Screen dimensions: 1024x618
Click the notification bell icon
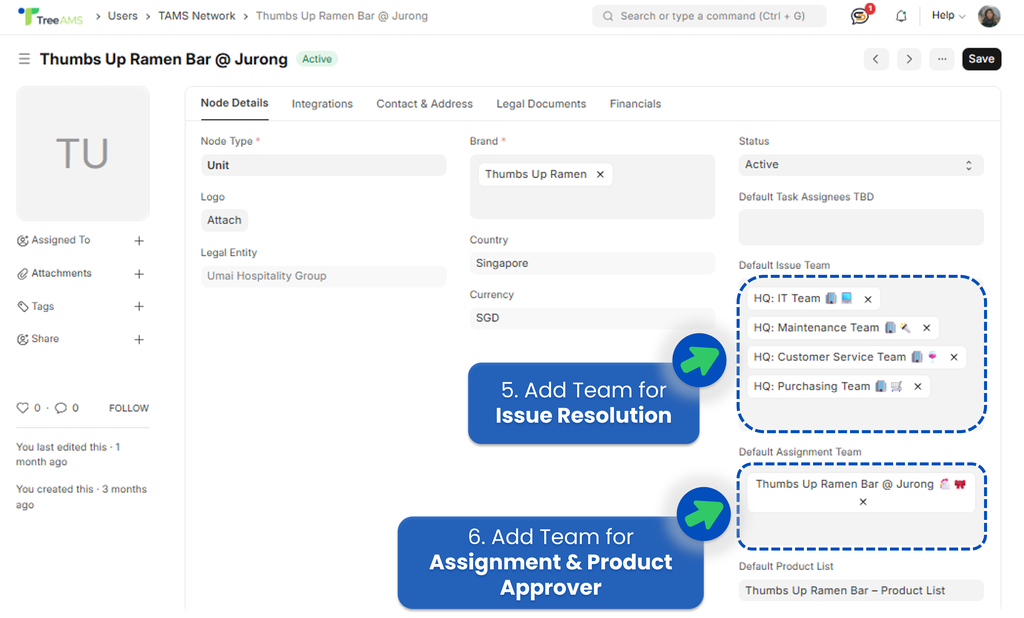[x=901, y=16]
